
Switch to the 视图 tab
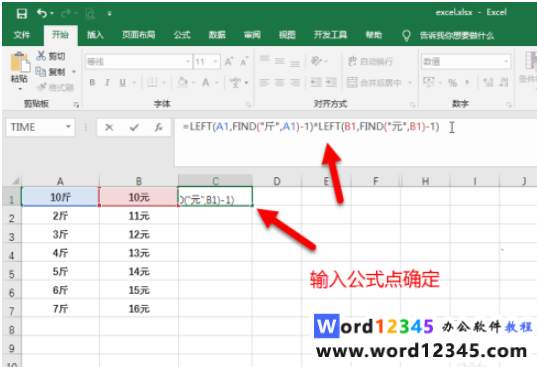287,35
